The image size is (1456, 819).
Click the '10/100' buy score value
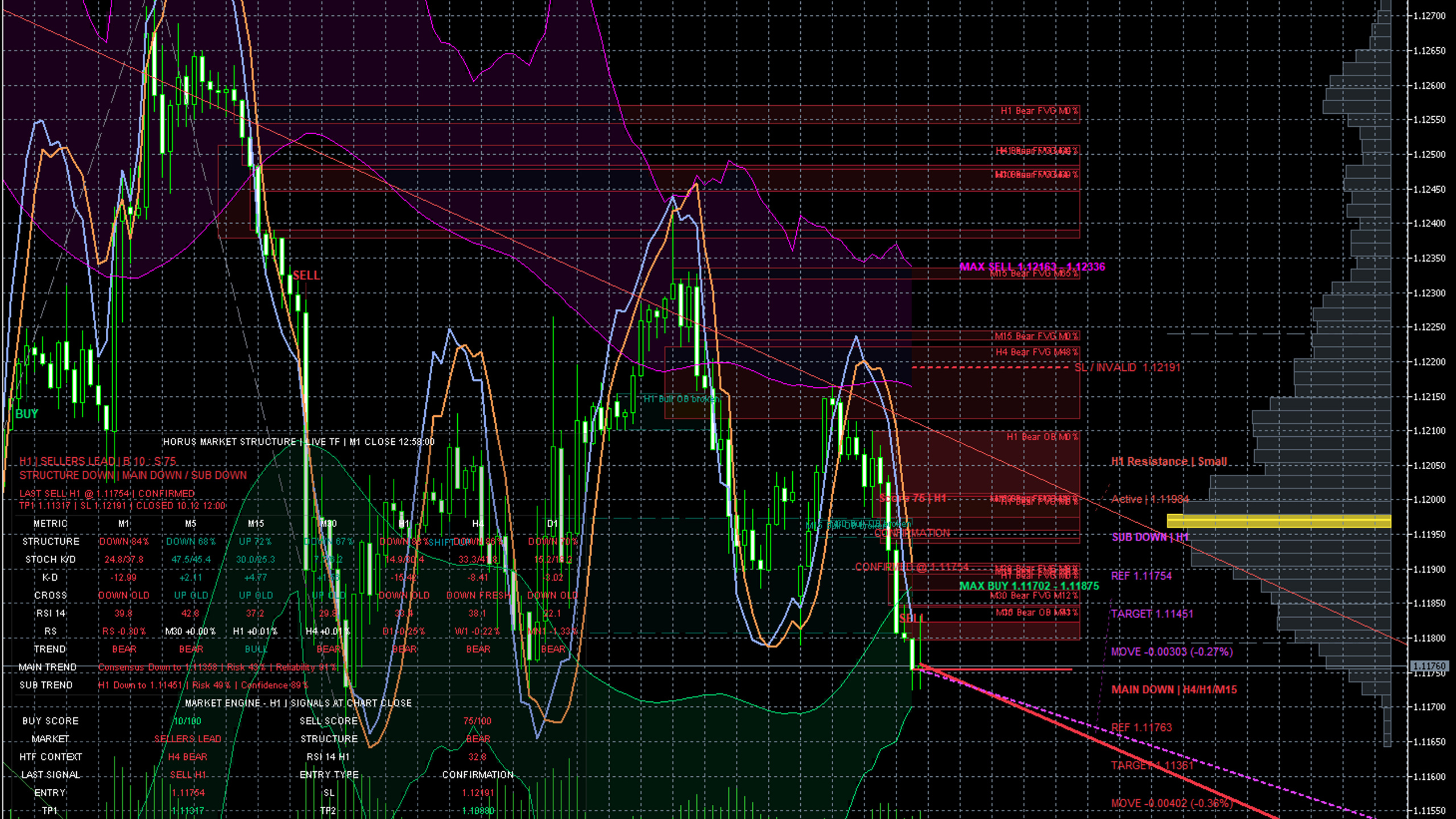[187, 721]
